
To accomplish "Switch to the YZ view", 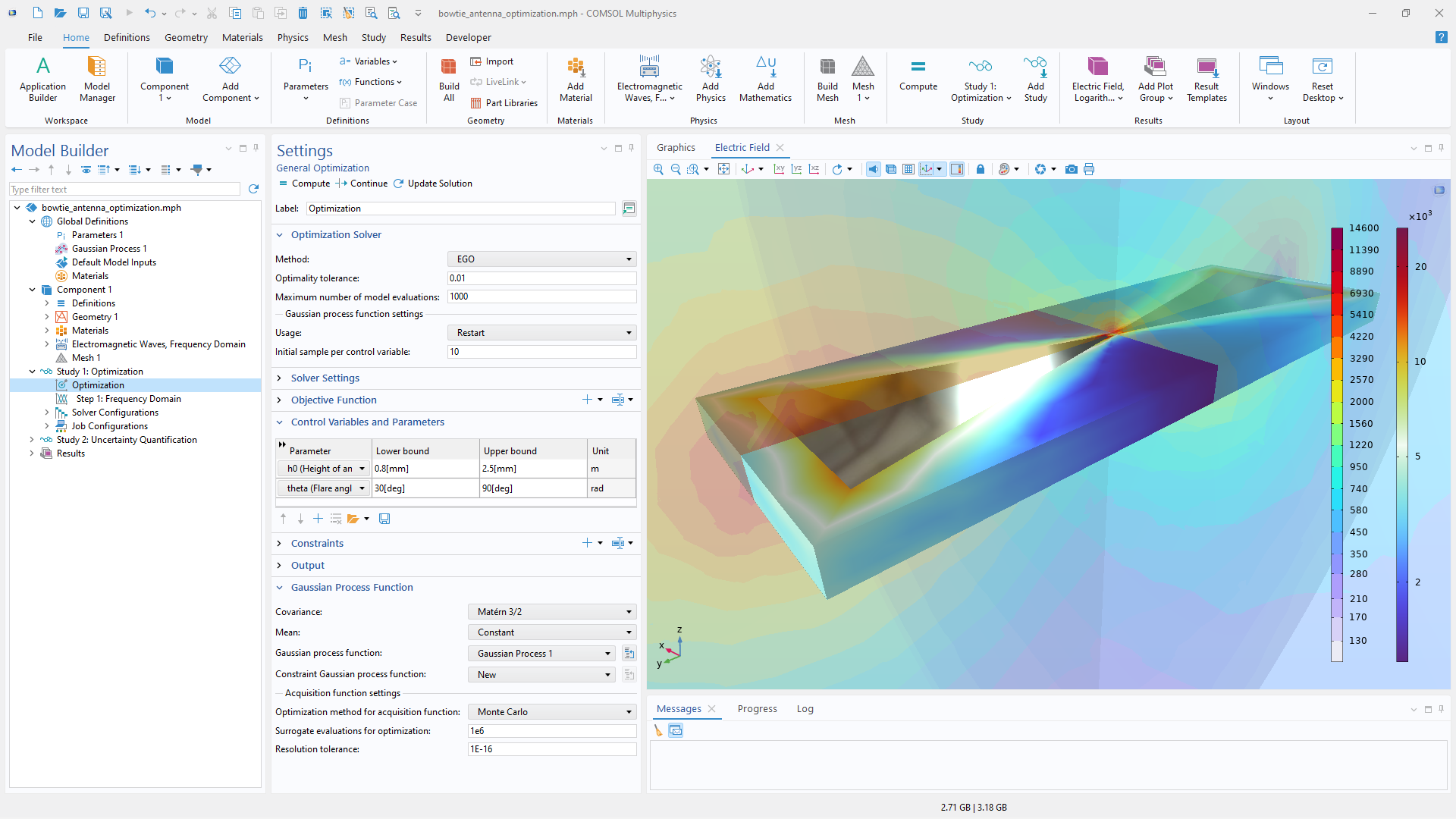I will (796, 169).
